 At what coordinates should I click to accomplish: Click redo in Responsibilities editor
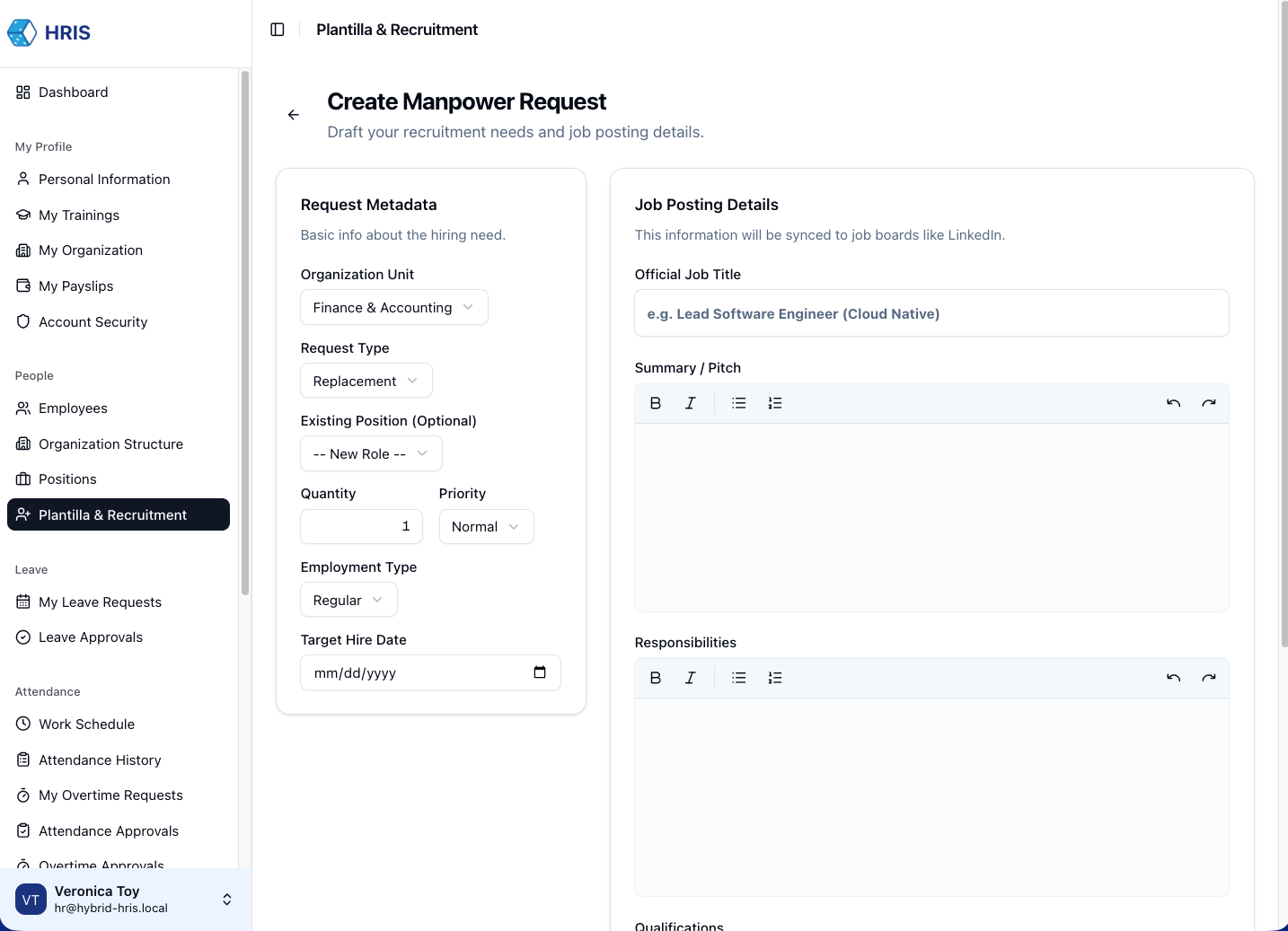coord(1209,678)
